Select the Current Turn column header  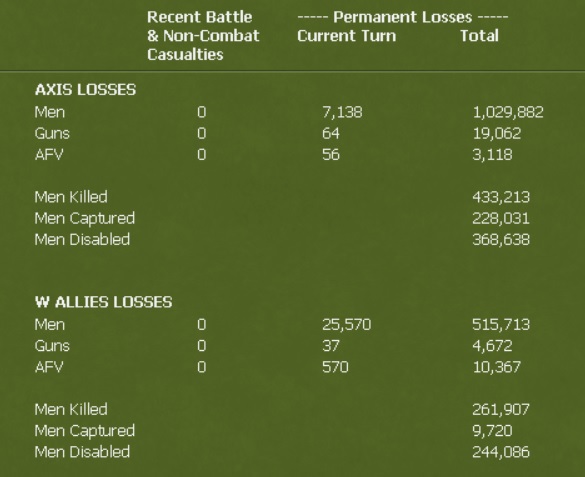(346, 36)
